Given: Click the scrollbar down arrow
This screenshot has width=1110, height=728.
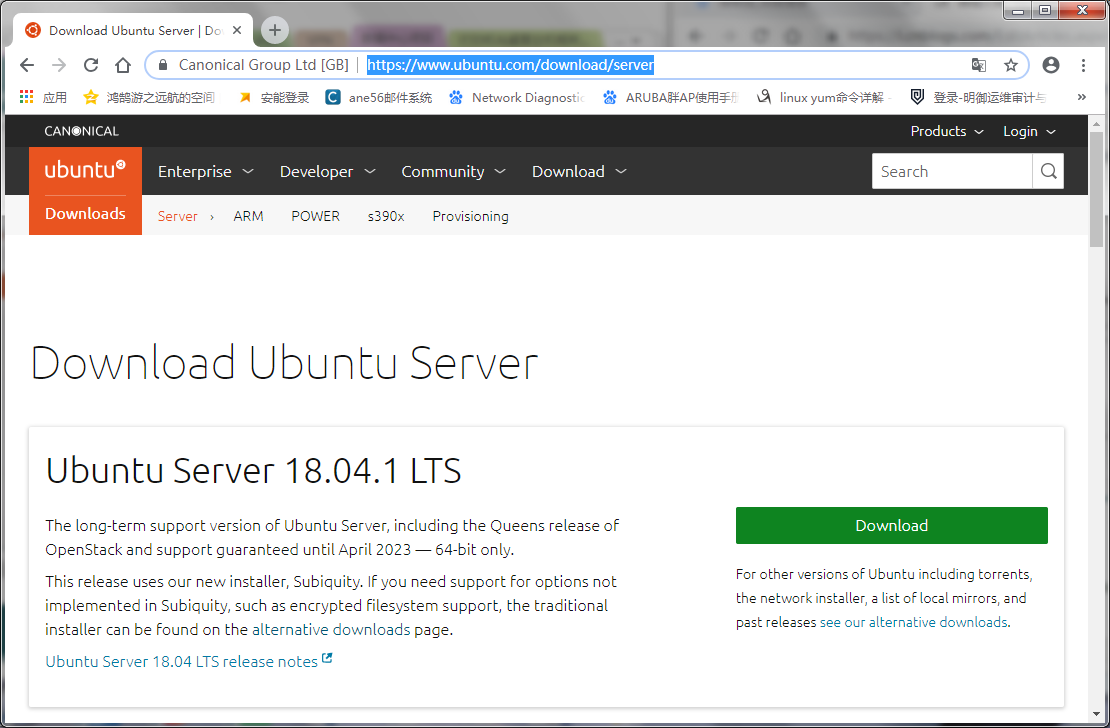Looking at the screenshot, I should pos(1097,715).
